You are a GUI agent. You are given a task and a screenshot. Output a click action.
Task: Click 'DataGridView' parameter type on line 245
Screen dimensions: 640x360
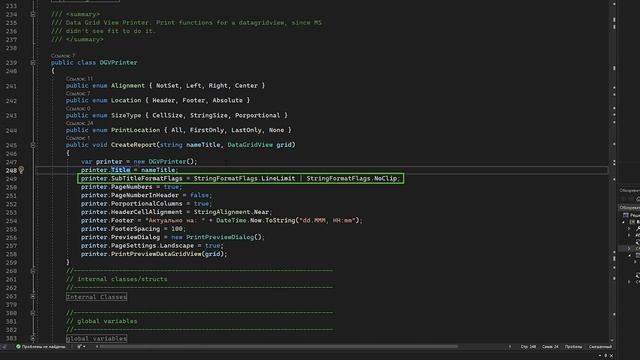coord(250,145)
